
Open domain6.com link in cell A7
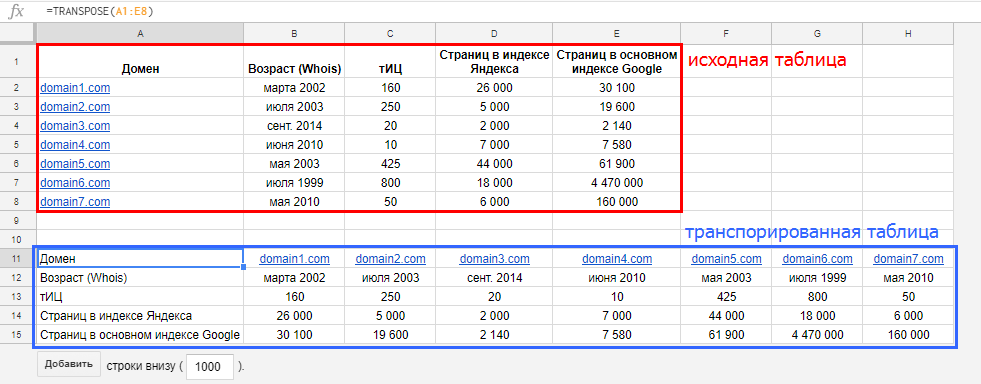coord(75,183)
